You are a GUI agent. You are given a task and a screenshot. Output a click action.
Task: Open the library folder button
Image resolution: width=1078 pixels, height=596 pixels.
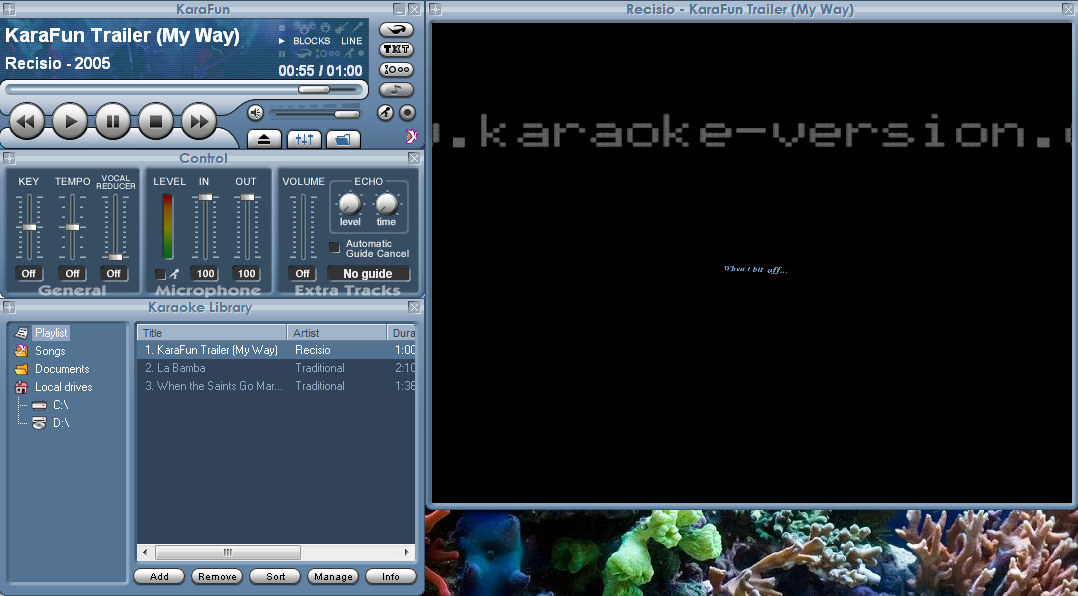coord(344,140)
